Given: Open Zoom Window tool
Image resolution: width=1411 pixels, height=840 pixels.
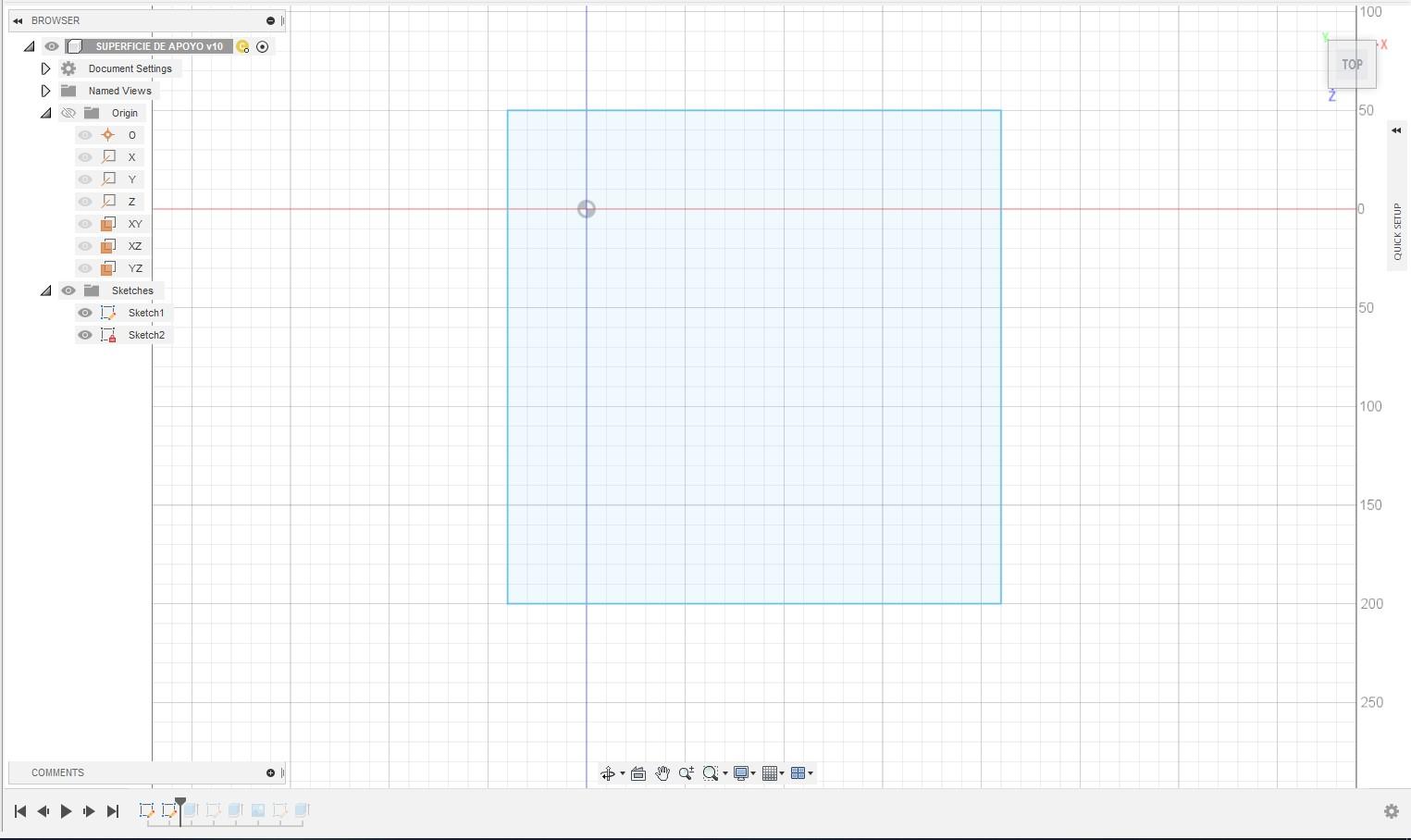Looking at the screenshot, I should [711, 773].
